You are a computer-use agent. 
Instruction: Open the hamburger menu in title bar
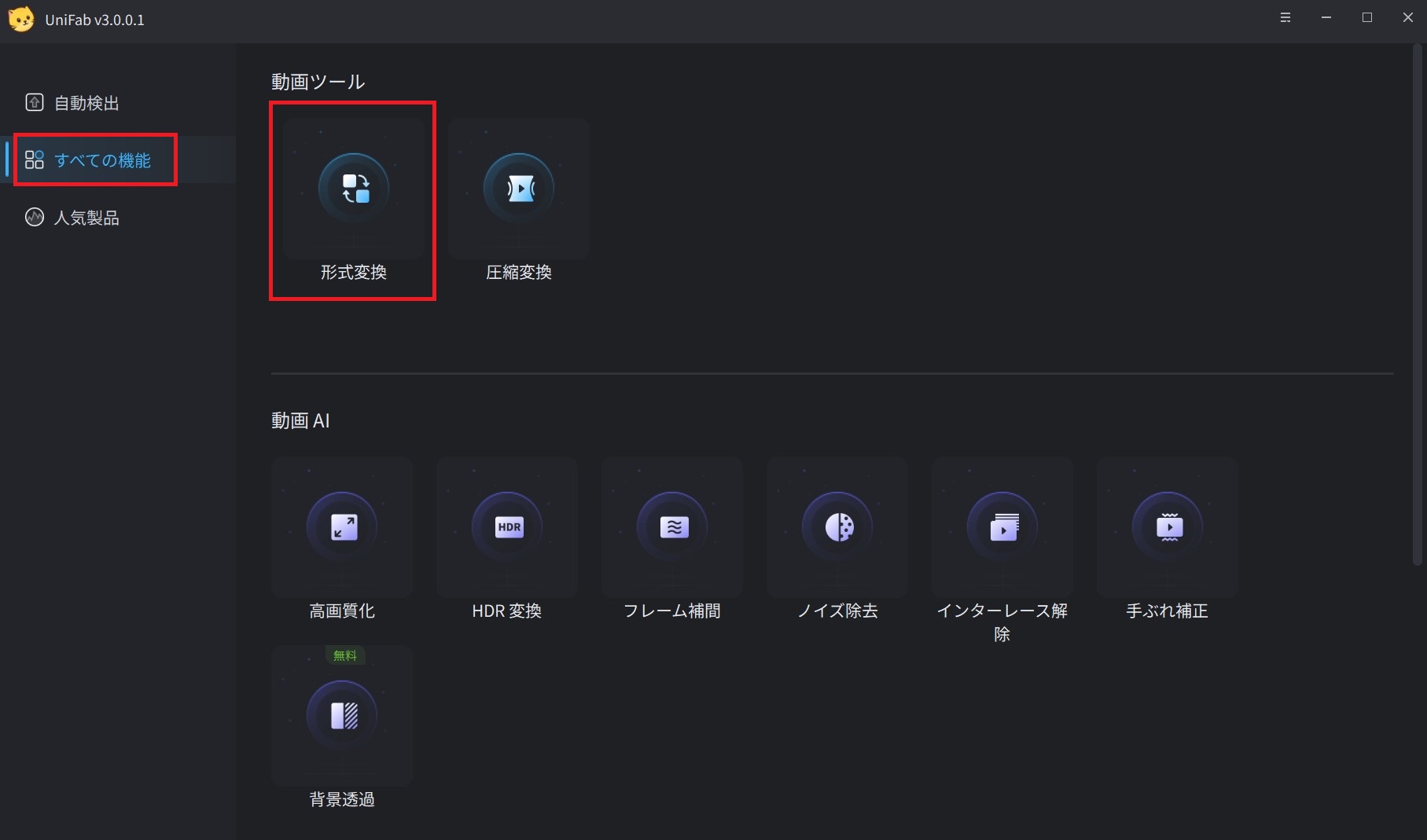(1285, 17)
